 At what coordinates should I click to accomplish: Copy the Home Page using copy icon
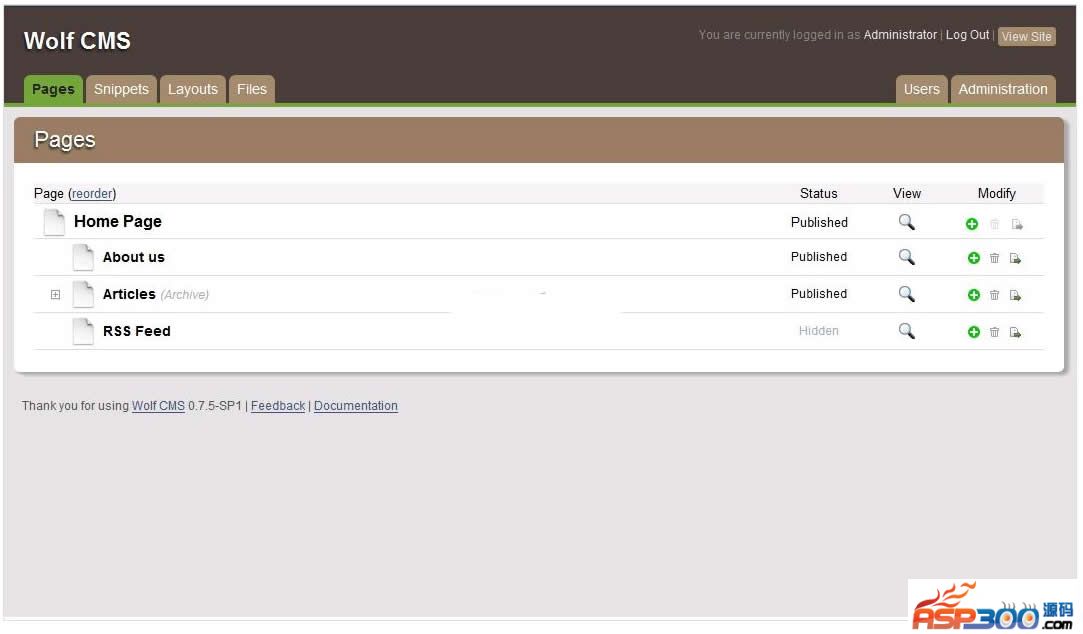(x=1017, y=224)
